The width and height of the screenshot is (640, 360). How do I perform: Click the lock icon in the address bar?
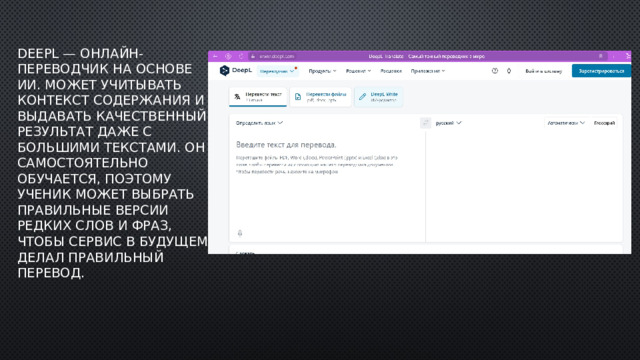pos(253,56)
